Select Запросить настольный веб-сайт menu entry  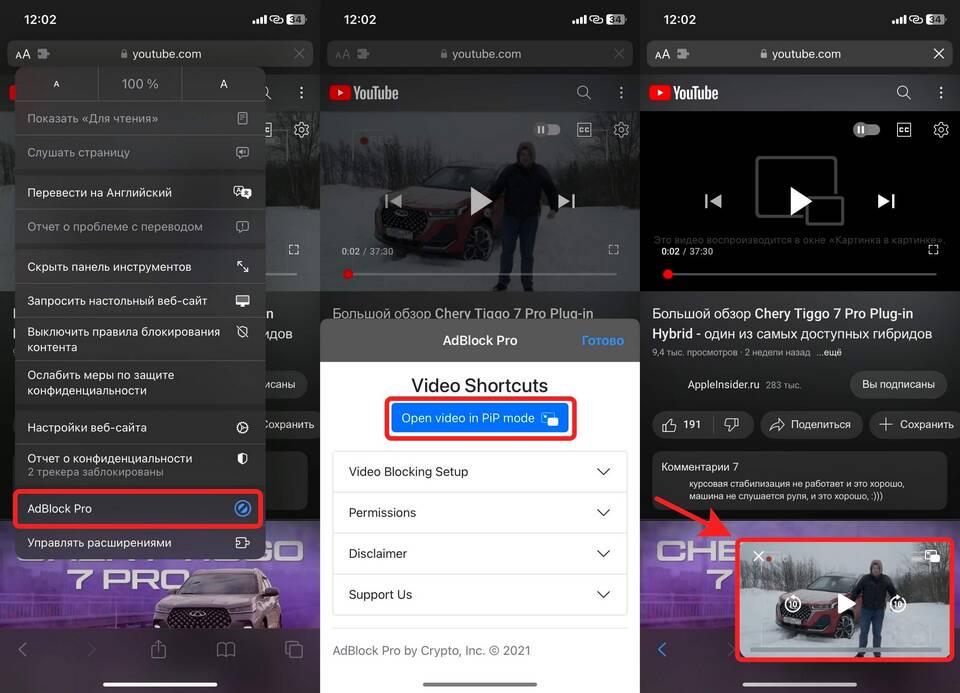(x=139, y=301)
